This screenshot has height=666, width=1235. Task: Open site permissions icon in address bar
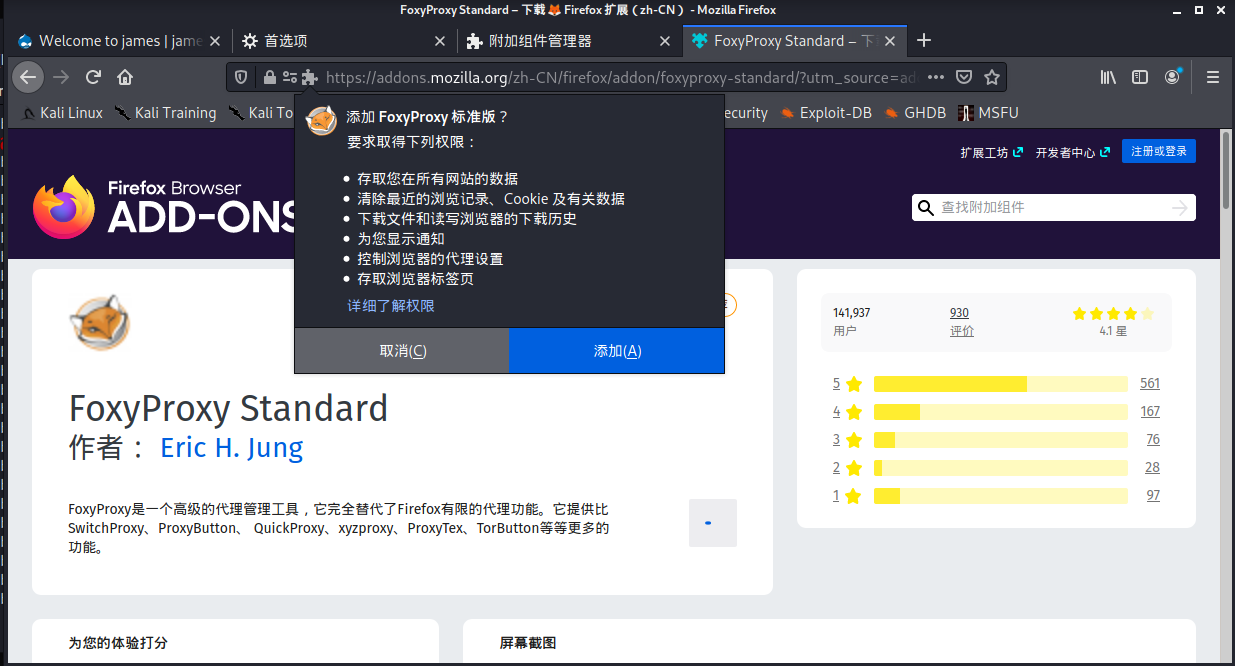click(x=290, y=77)
